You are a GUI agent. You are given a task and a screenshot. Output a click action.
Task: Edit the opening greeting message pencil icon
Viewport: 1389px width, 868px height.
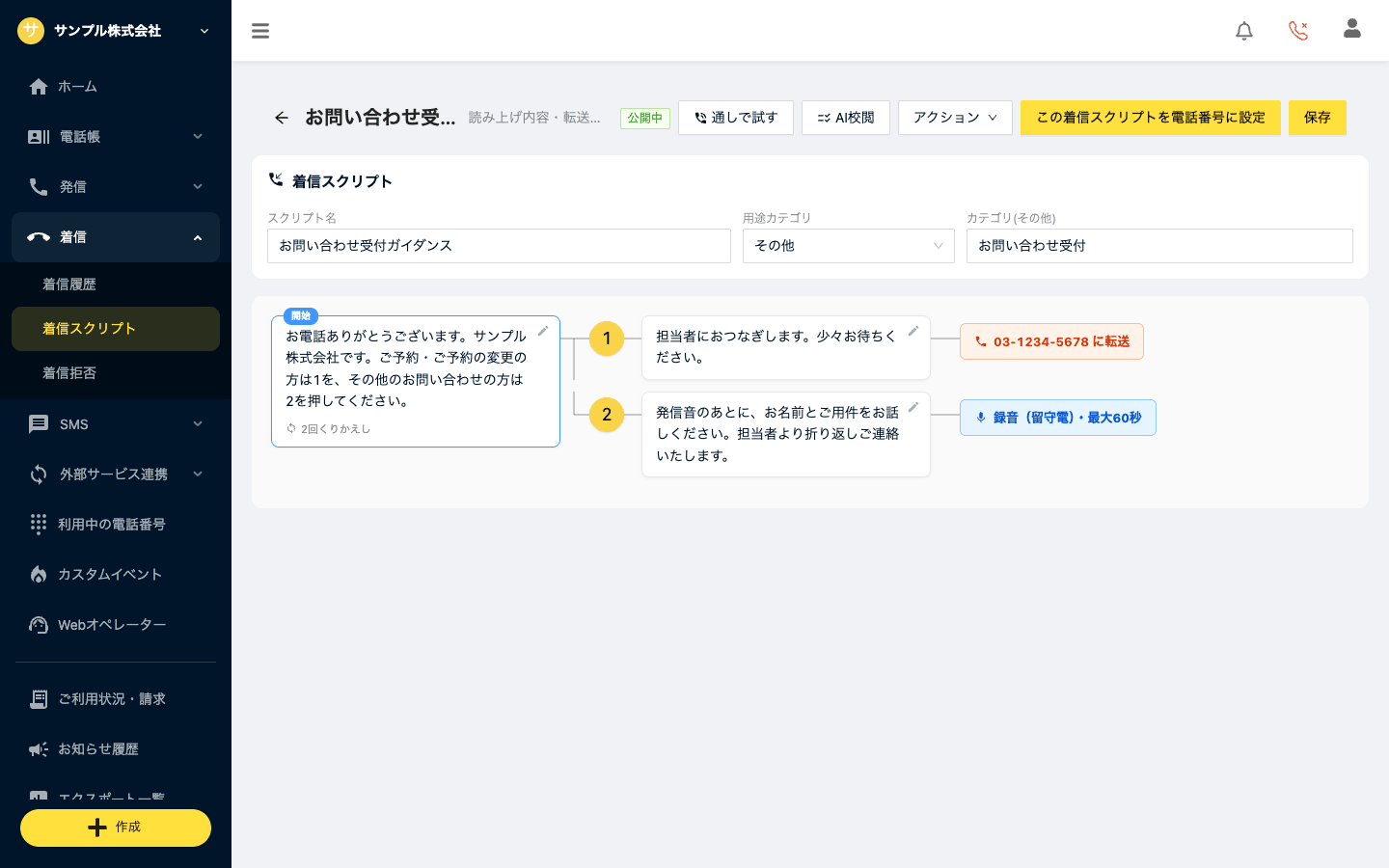543,331
